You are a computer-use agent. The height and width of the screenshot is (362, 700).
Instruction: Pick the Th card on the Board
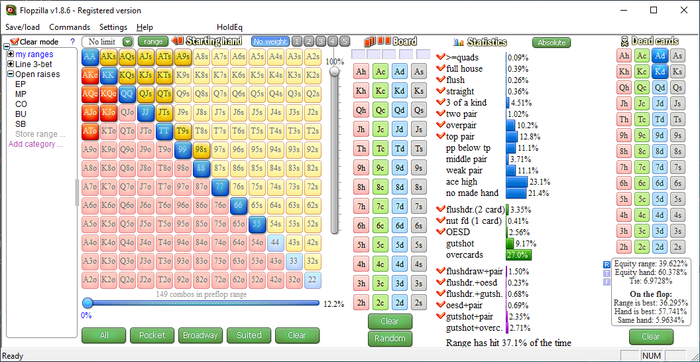(x=361, y=148)
